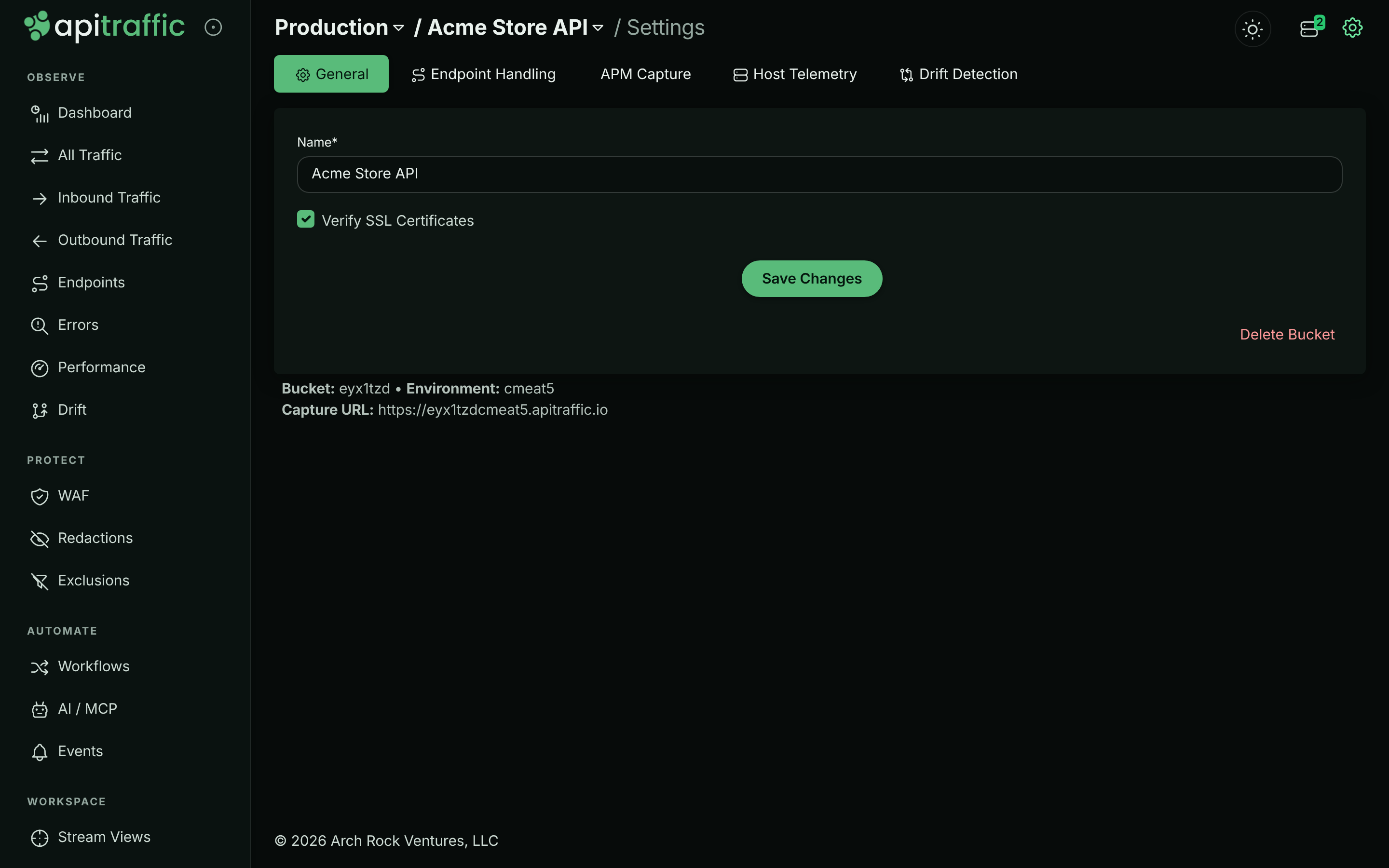Click the Redactions crossed-eye icon

coord(40,539)
